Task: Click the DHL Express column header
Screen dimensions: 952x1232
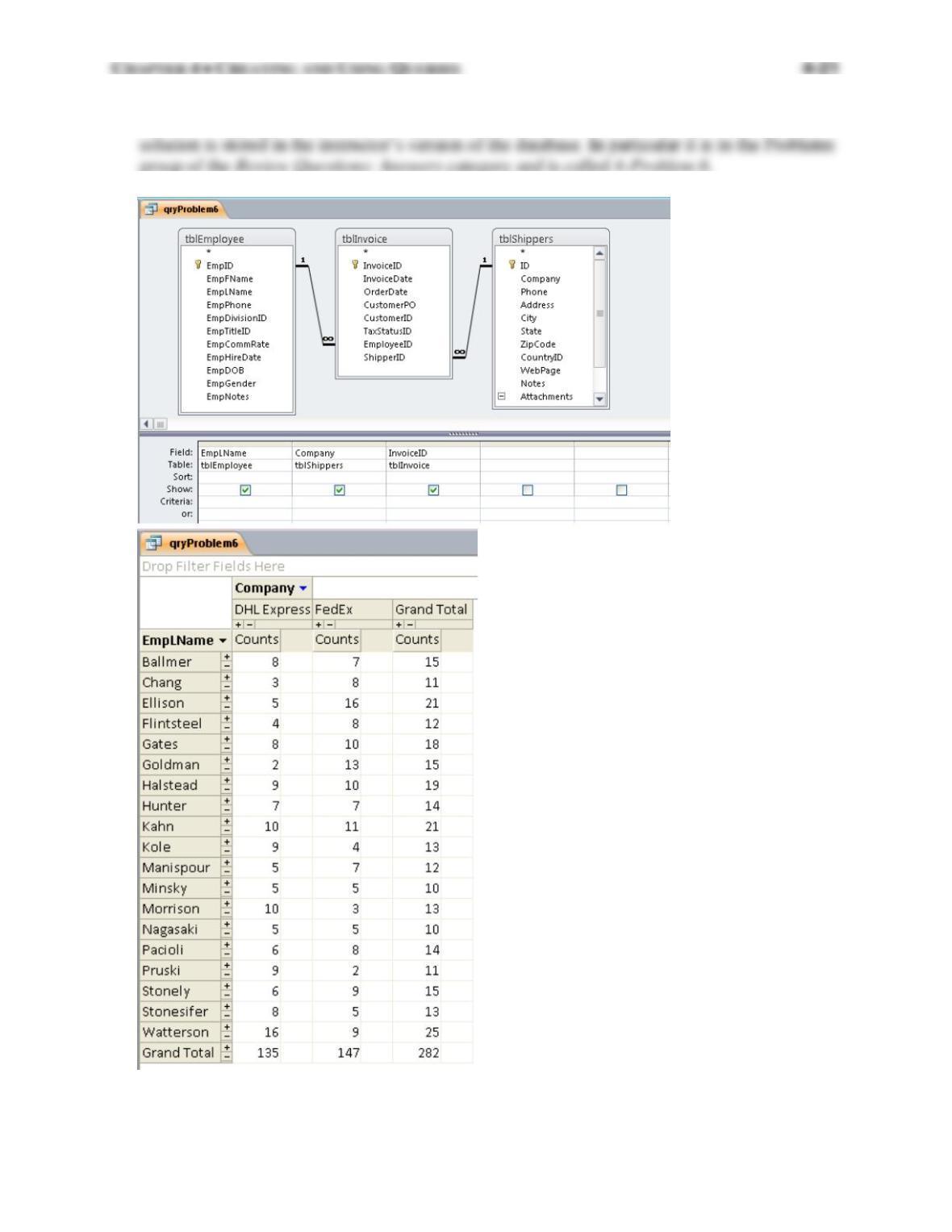Action: [x=272, y=609]
